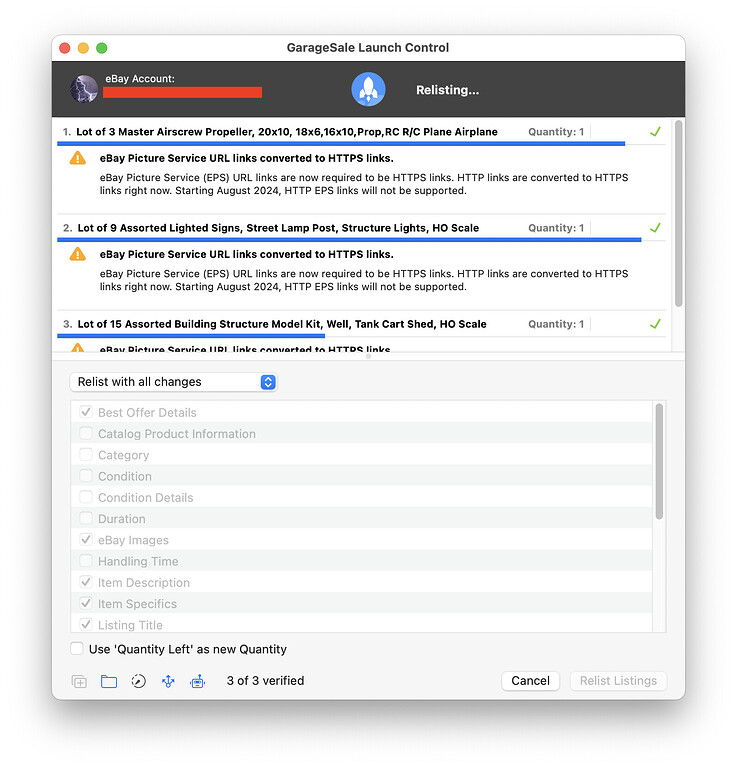Screen dimensions: 736x768
Task: Click the scheduler clock icon in bottom toolbar
Action: 139,681
